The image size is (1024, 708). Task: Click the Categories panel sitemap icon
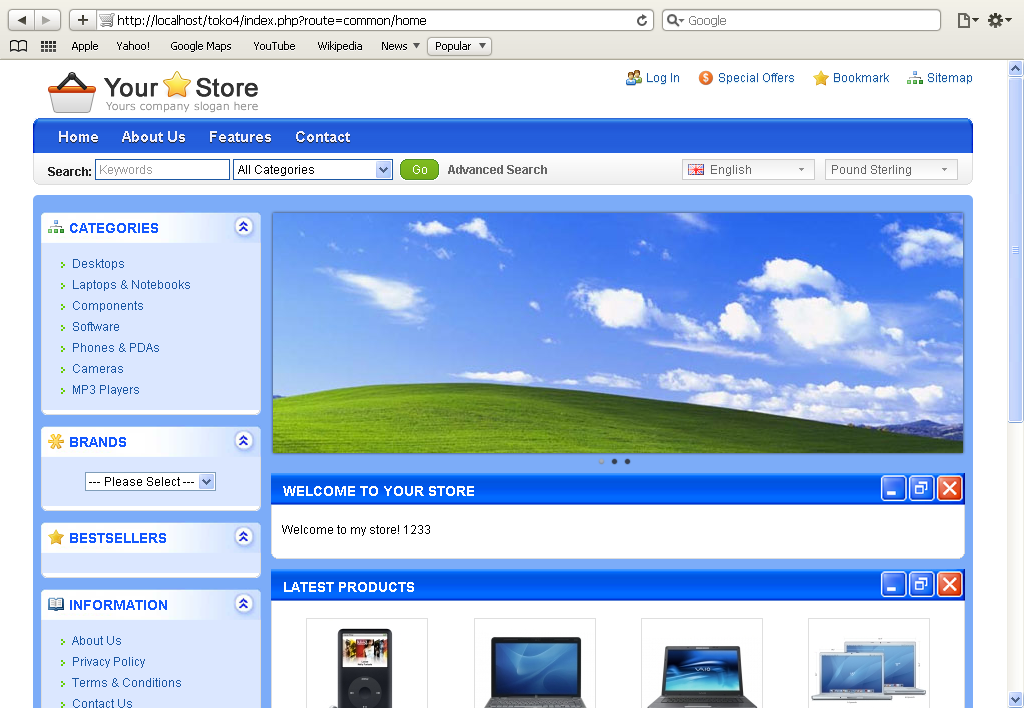coord(56,227)
